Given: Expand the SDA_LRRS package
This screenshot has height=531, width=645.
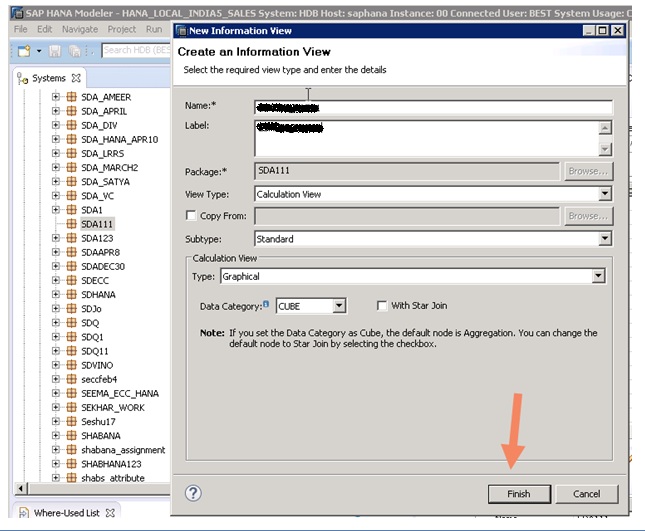Looking at the screenshot, I should tap(56, 153).
